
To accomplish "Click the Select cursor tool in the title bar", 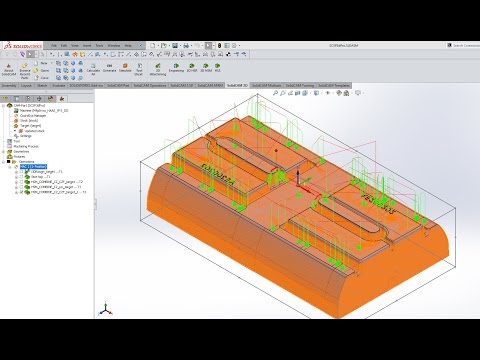I will [208, 46].
